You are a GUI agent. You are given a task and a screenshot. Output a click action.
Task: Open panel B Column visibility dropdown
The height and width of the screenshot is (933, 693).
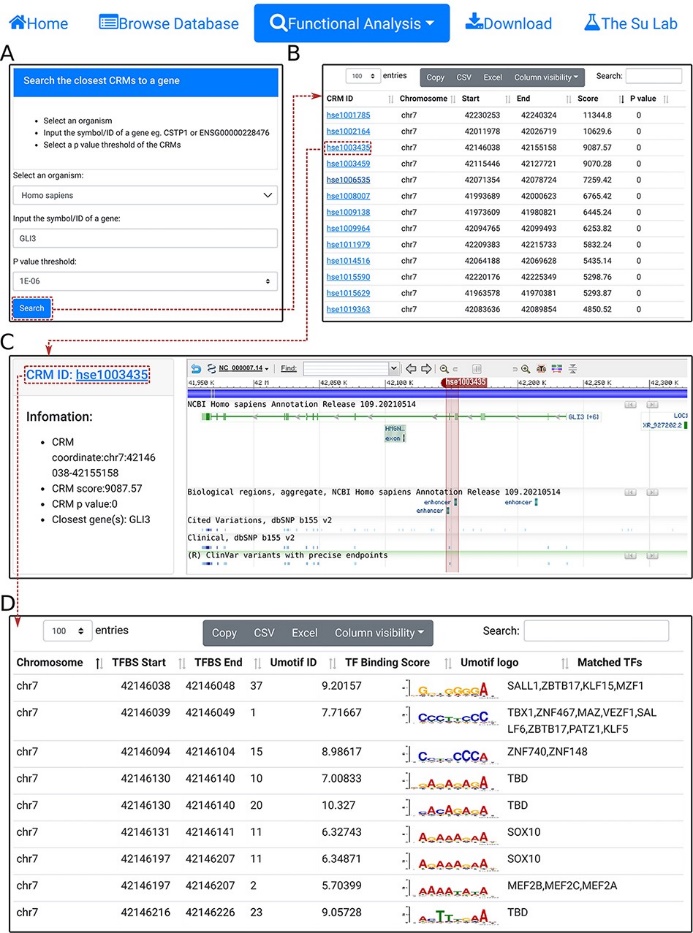546,77
